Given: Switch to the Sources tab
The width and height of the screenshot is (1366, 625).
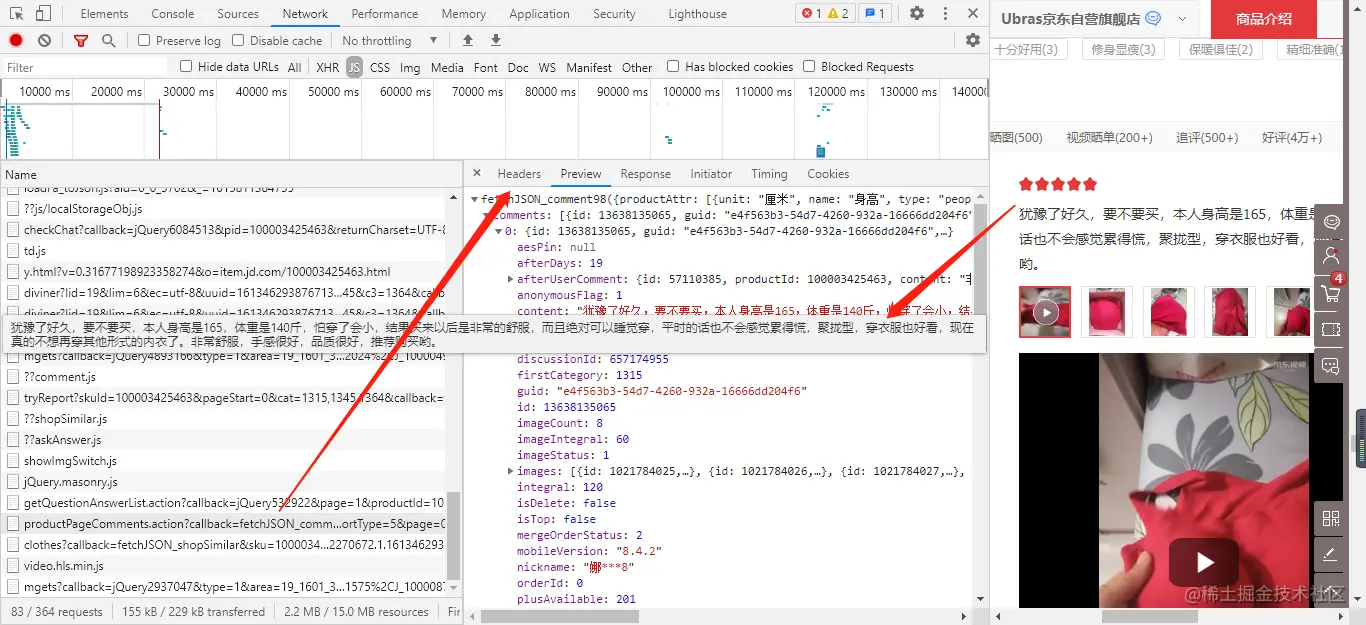Looking at the screenshot, I should [x=238, y=13].
